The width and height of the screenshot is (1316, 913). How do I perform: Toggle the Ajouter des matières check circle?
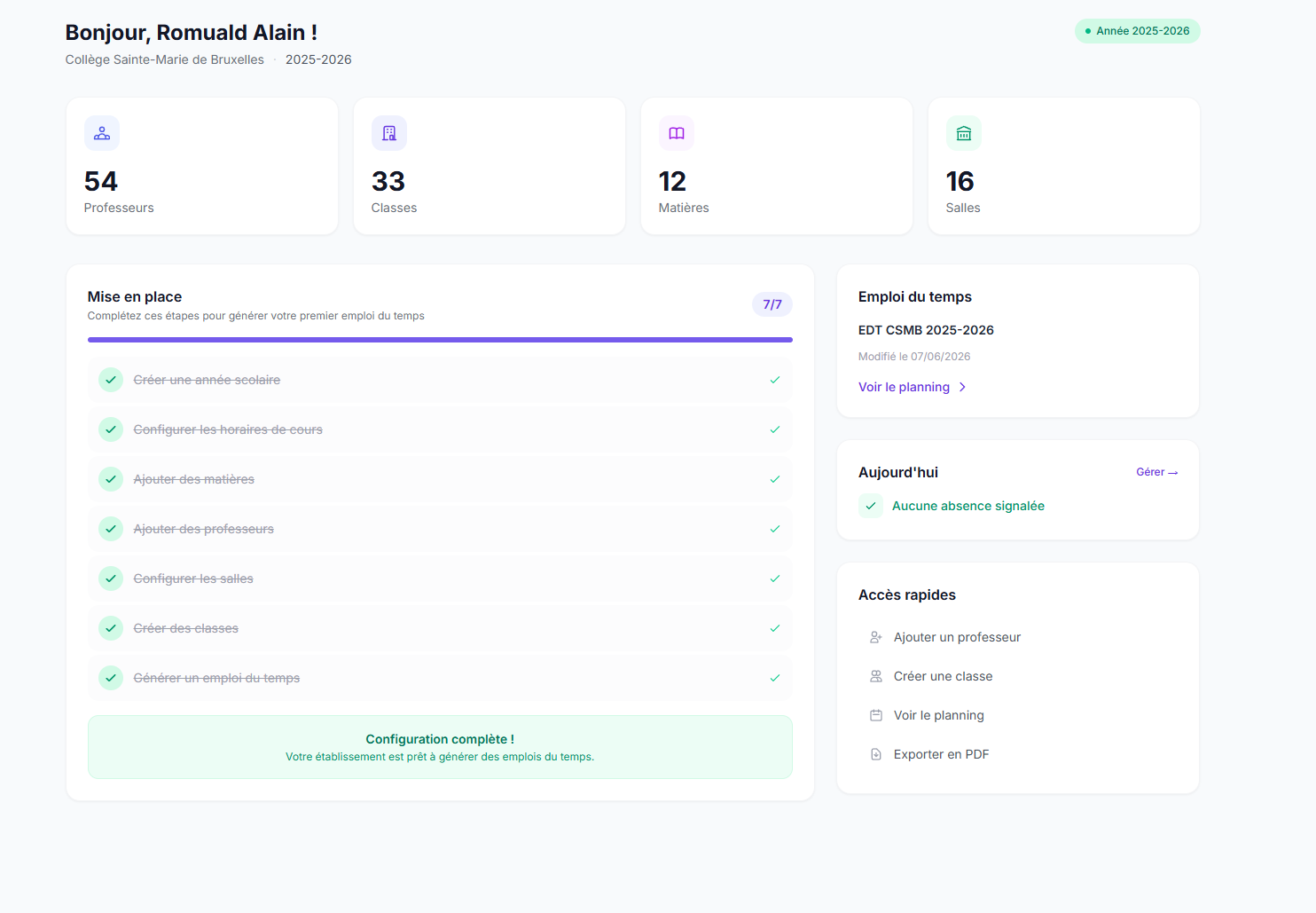click(111, 479)
